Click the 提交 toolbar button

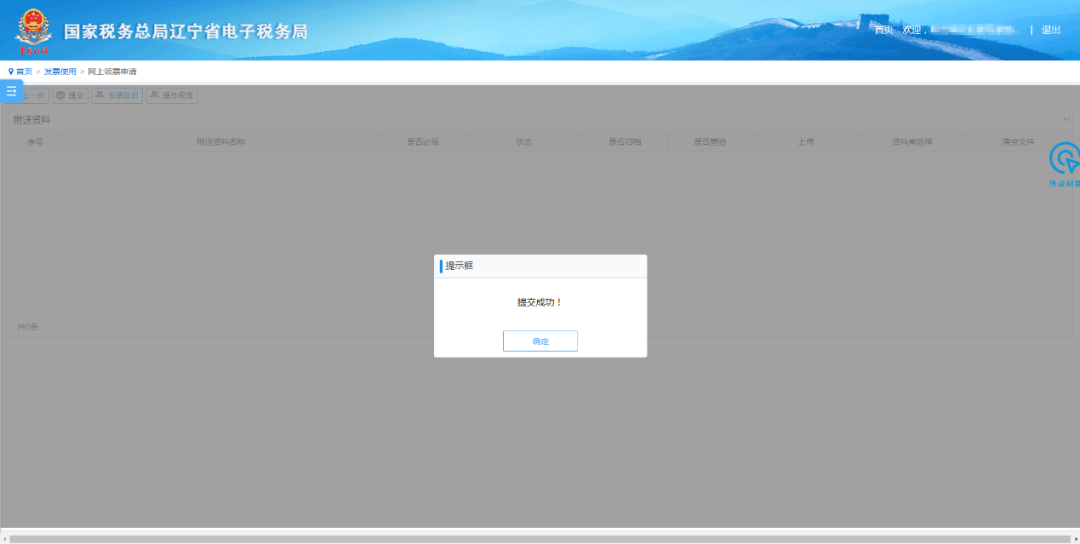pos(70,96)
